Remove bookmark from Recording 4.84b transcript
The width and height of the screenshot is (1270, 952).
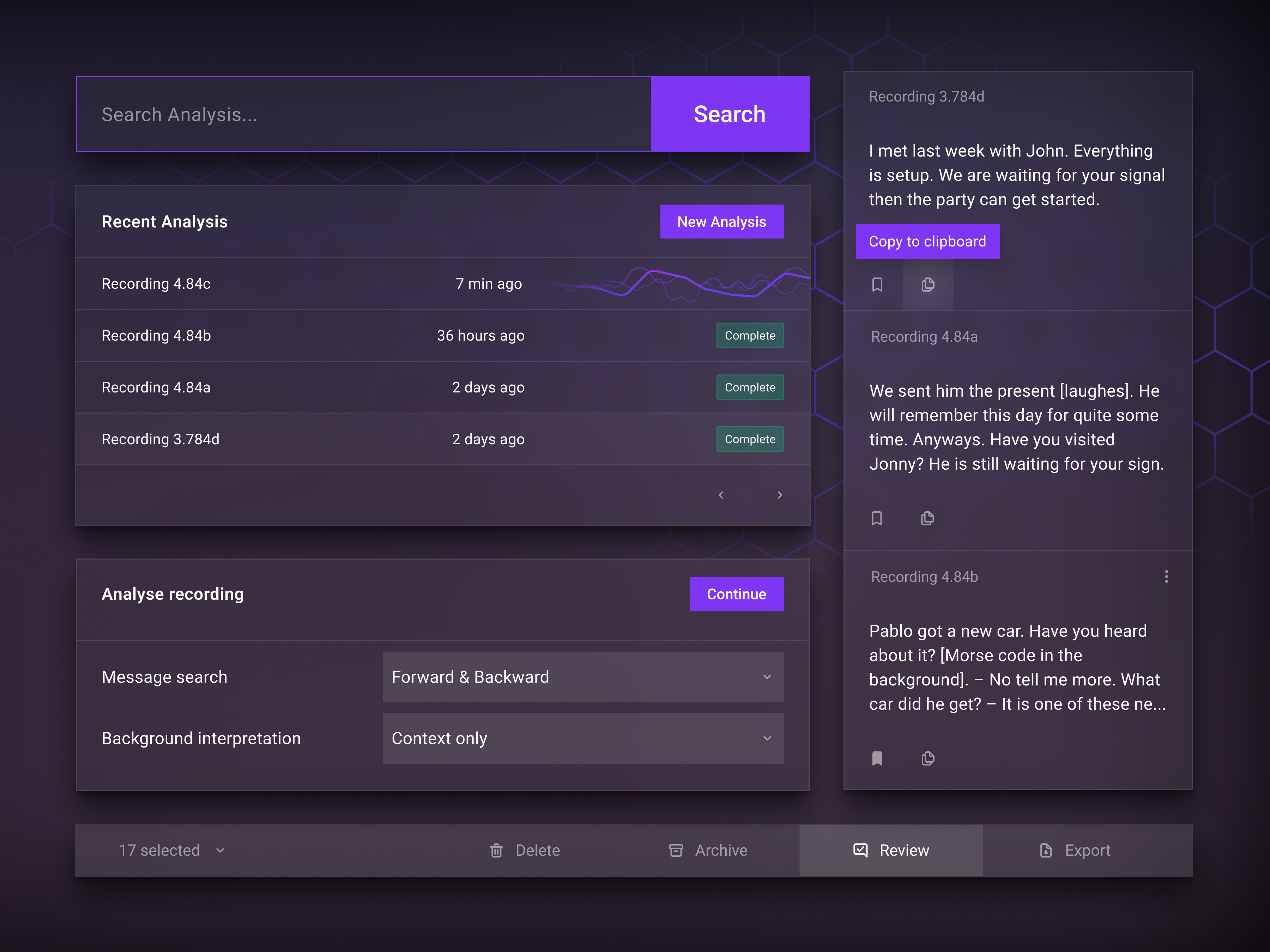(x=877, y=759)
